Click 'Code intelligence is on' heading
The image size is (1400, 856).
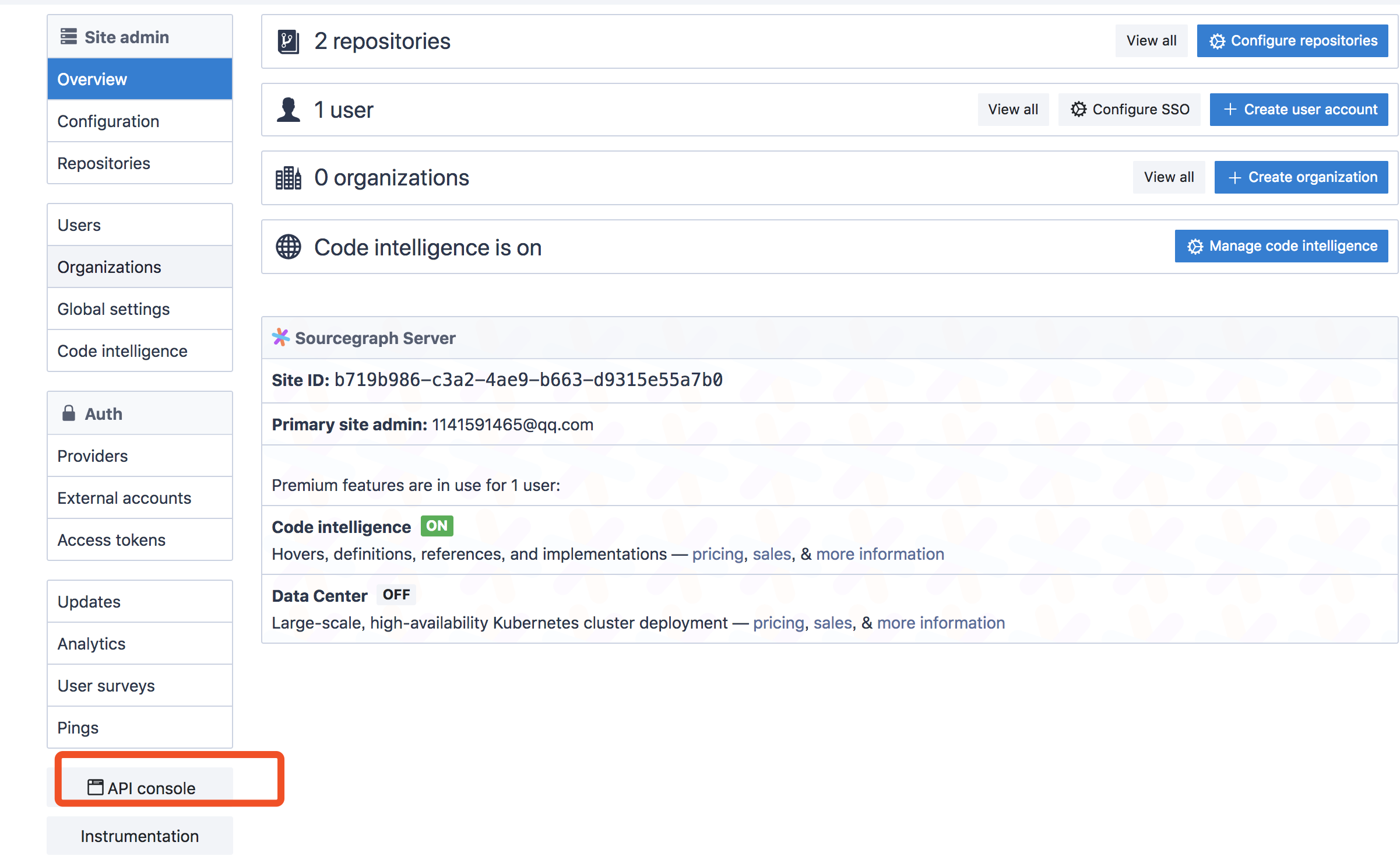pos(428,247)
